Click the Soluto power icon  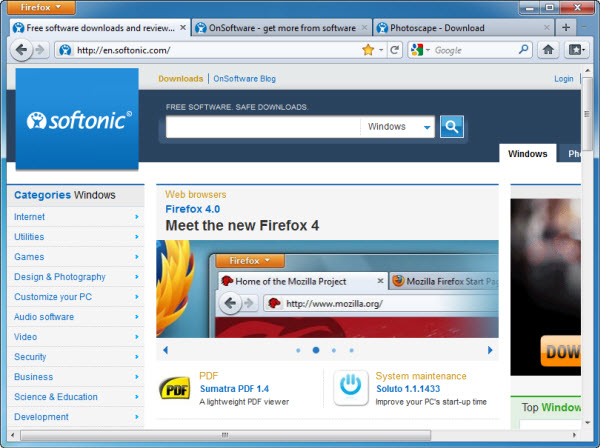[350, 388]
